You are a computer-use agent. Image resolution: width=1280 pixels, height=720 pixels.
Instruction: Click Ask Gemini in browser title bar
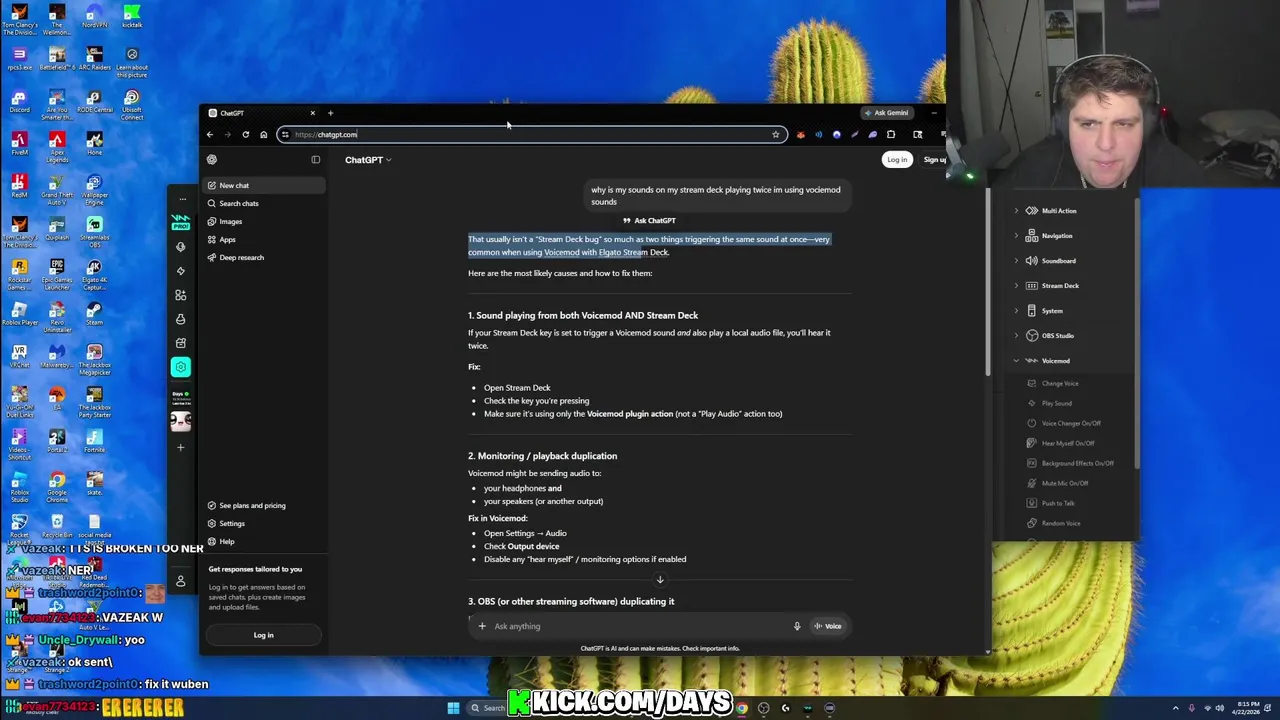[887, 113]
